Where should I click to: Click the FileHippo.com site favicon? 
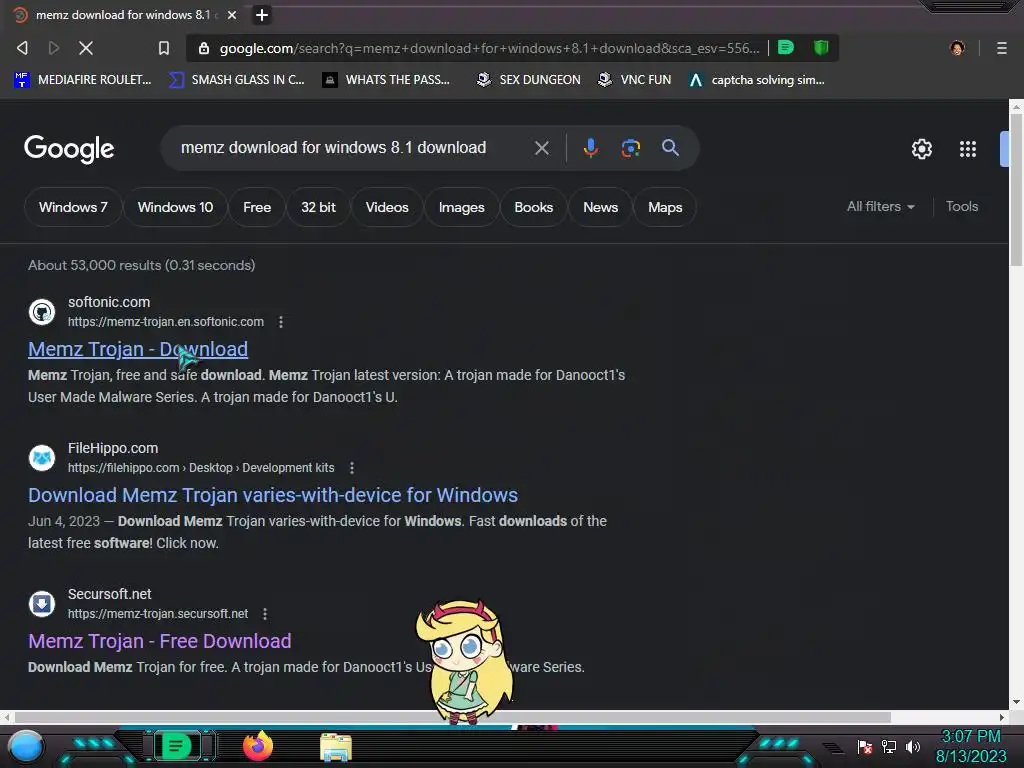(x=42, y=458)
